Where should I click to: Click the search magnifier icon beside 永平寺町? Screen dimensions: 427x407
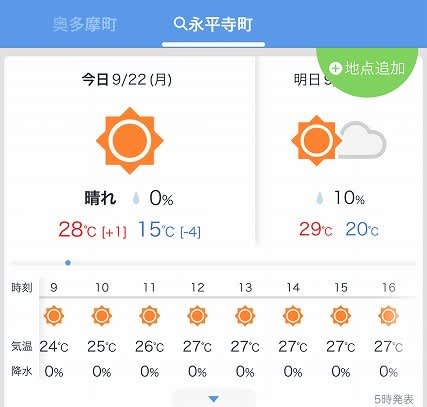180,24
